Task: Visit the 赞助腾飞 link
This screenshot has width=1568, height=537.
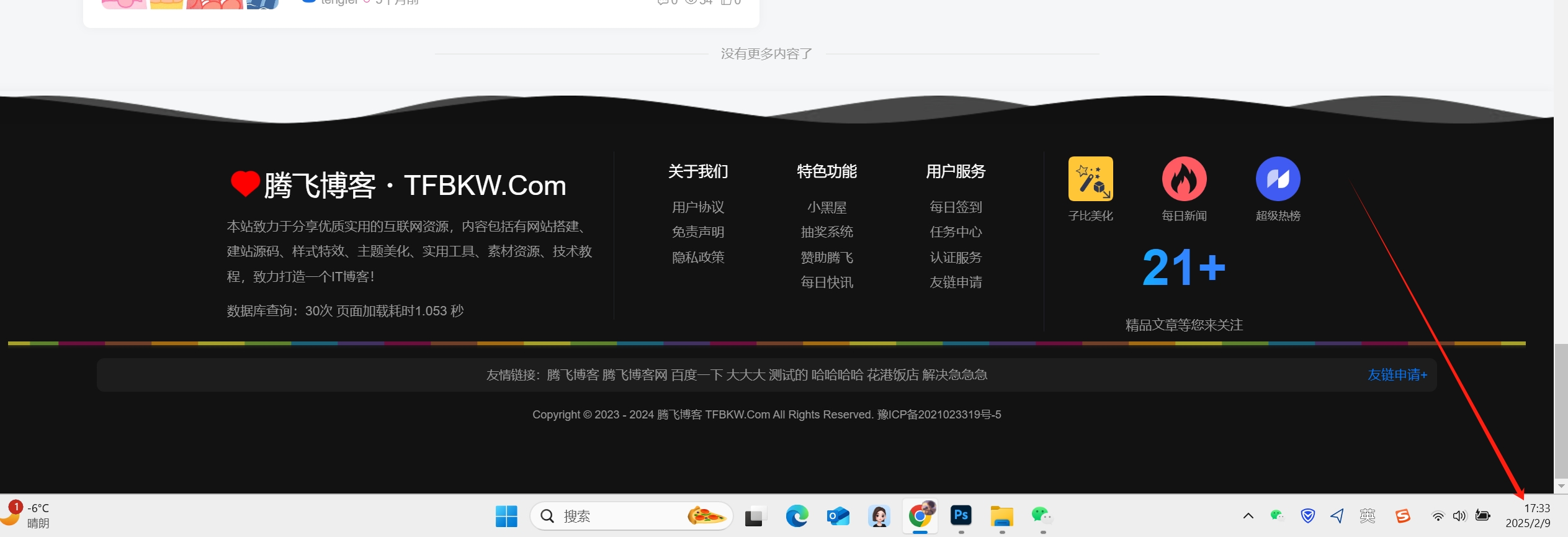Action: [x=827, y=258]
